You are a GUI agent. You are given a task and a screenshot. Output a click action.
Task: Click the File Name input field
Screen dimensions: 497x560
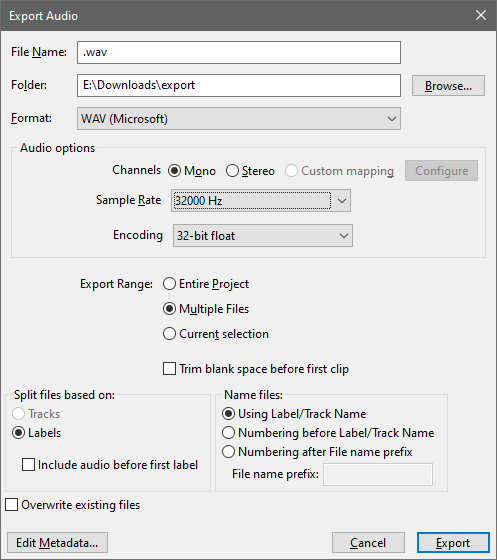pyautogui.click(x=239, y=52)
